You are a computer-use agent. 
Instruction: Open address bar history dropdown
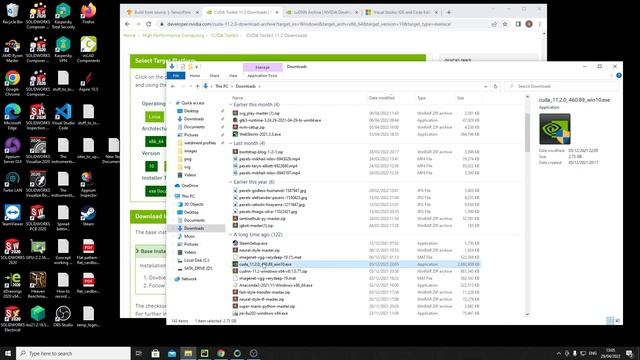tap(485, 87)
